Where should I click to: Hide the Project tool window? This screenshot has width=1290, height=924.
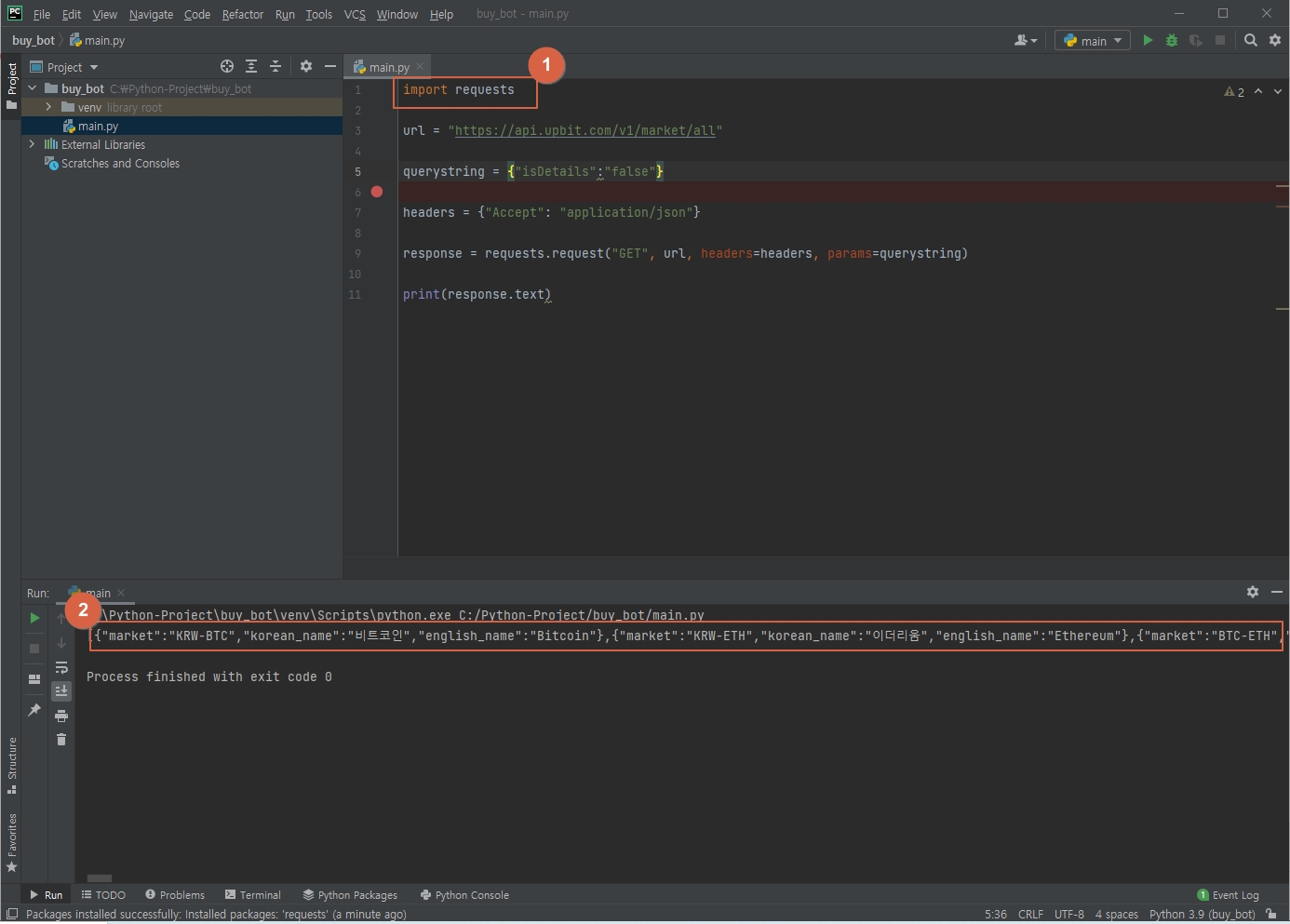point(330,66)
